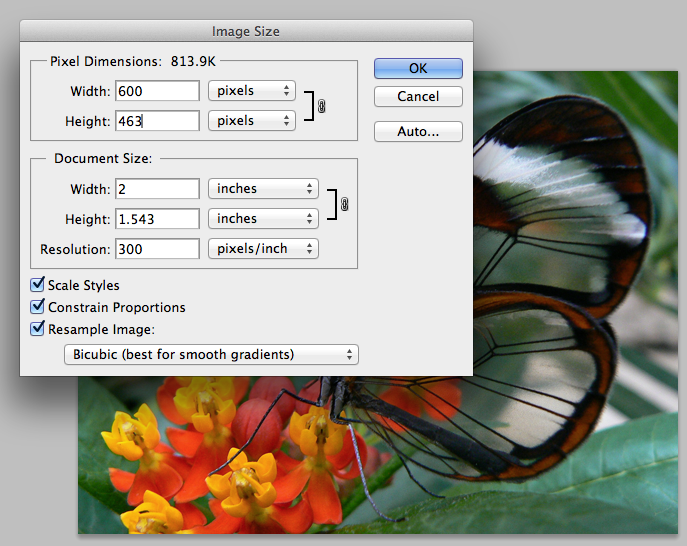This screenshot has height=546, width=687.
Task: Click Cancel to dismiss Image Size
Action: click(x=418, y=97)
